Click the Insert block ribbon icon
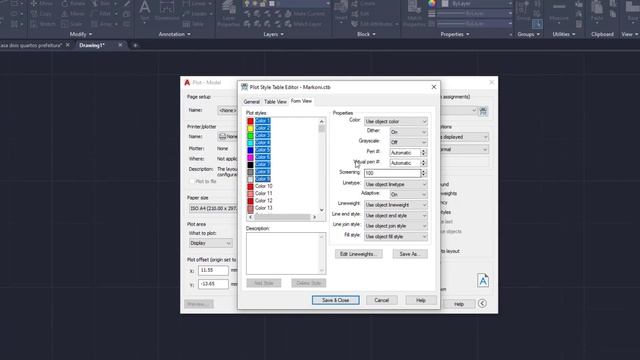640x360 pixels. click(341, 11)
